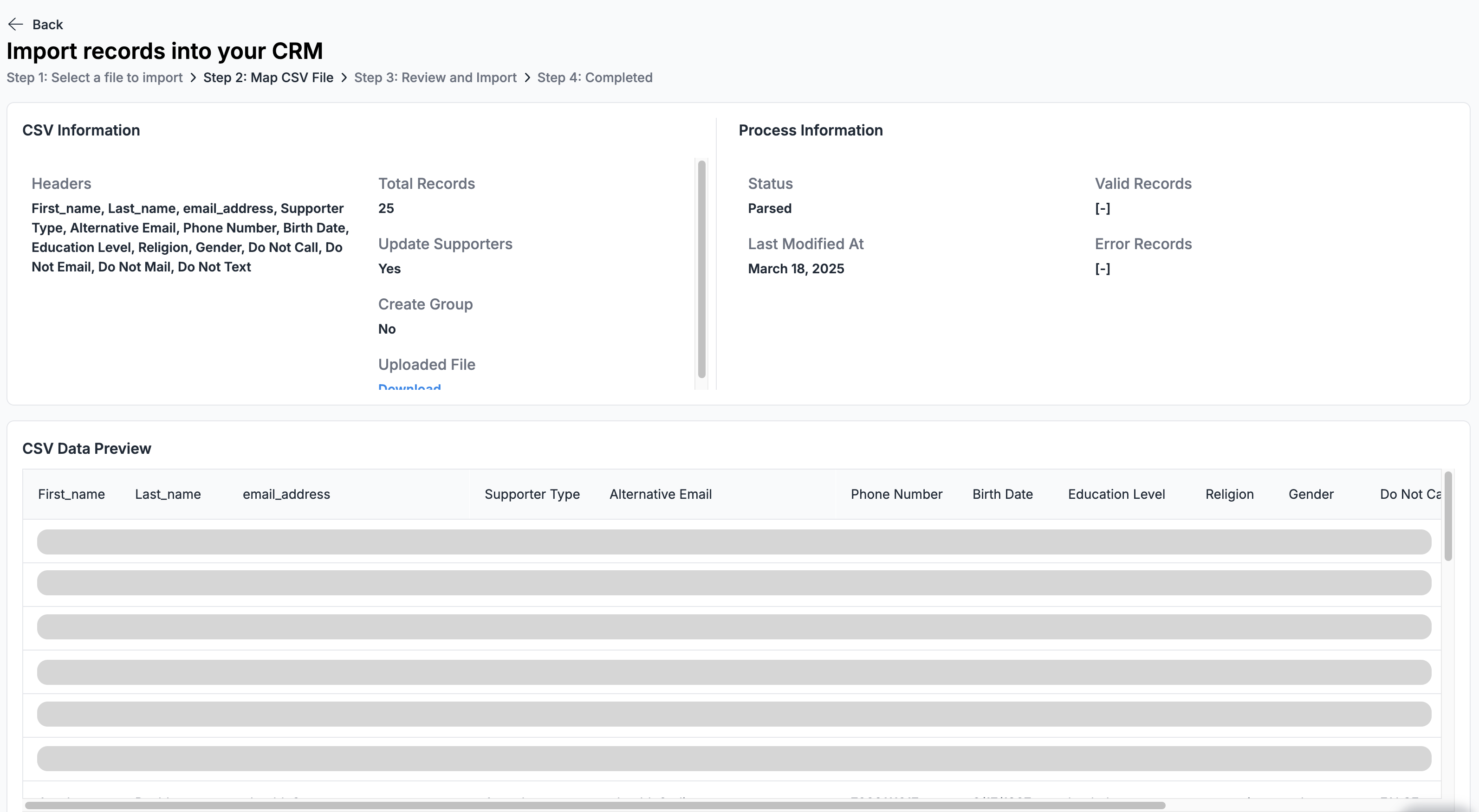Open Step 1: Select a file to import
The image size is (1479, 812).
pyautogui.click(x=95, y=77)
